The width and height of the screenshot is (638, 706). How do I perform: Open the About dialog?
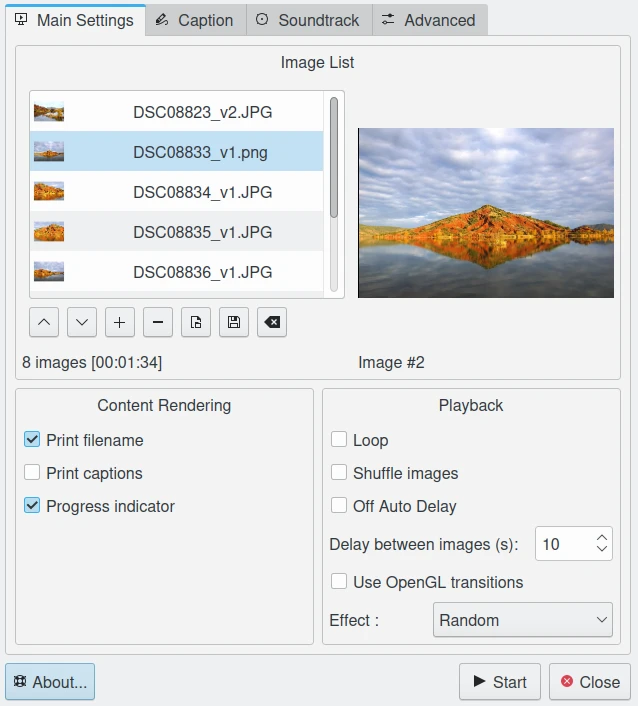pos(50,682)
